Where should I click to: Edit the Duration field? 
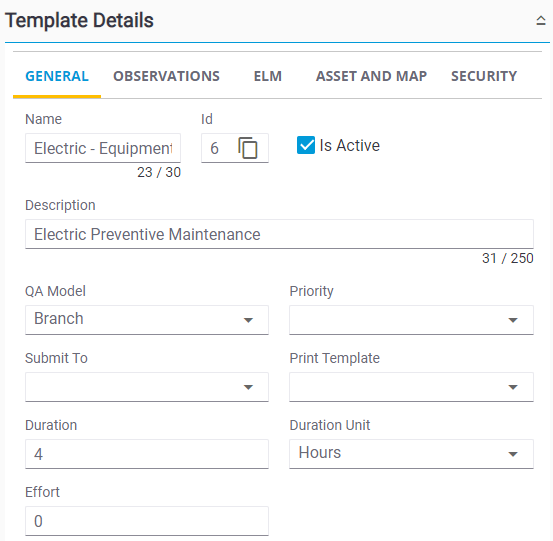pyautogui.click(x=147, y=454)
